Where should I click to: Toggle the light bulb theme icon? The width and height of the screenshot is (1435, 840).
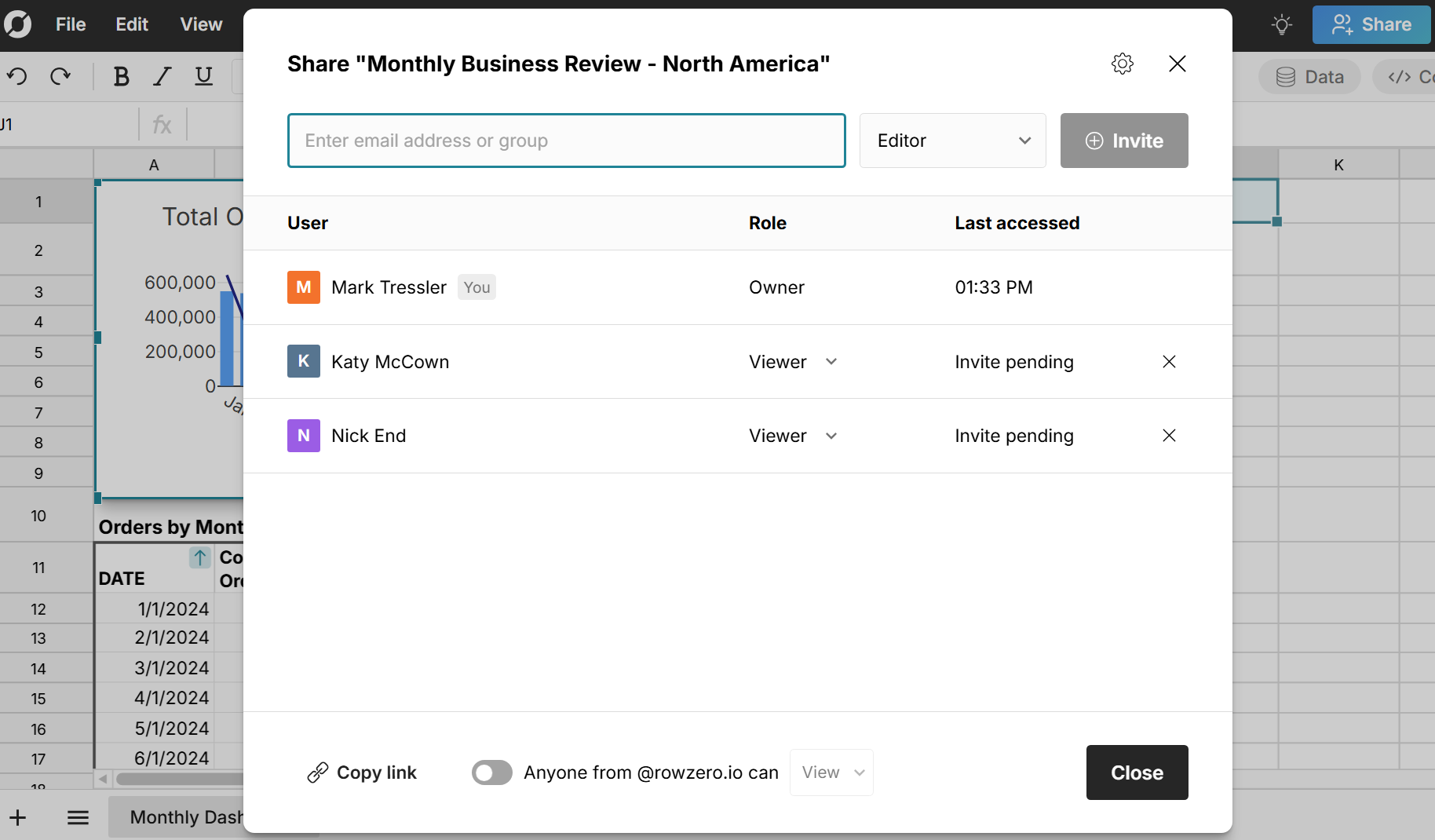(x=1281, y=24)
